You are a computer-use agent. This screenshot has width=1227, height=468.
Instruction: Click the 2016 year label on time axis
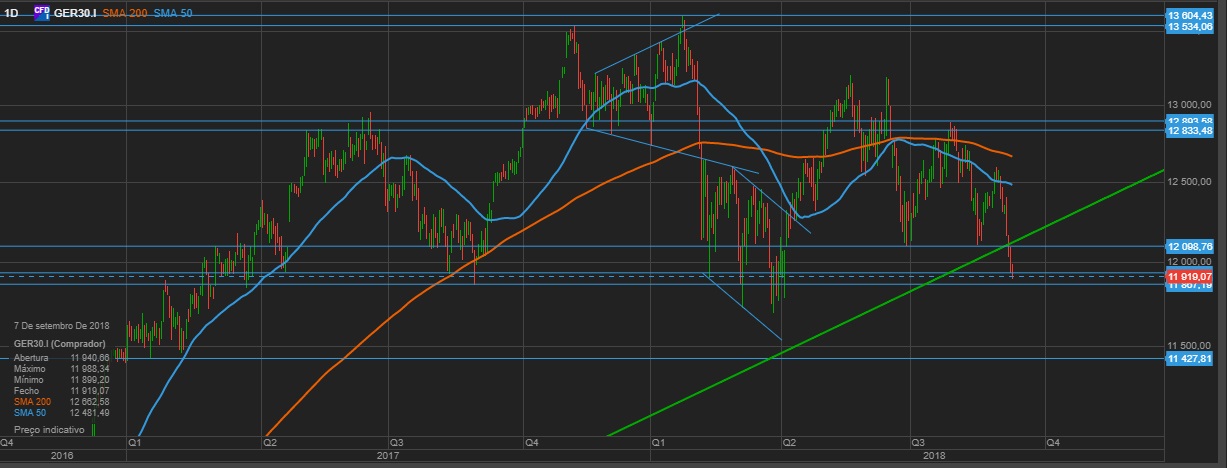click(x=62, y=455)
